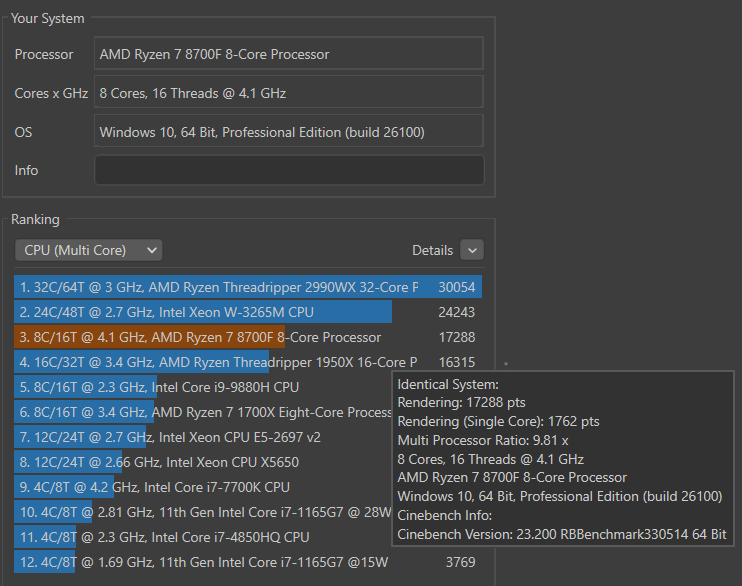742x586 pixels.
Task: Click tooltip line Cinebench Version: 23.200
Action: 562,534
